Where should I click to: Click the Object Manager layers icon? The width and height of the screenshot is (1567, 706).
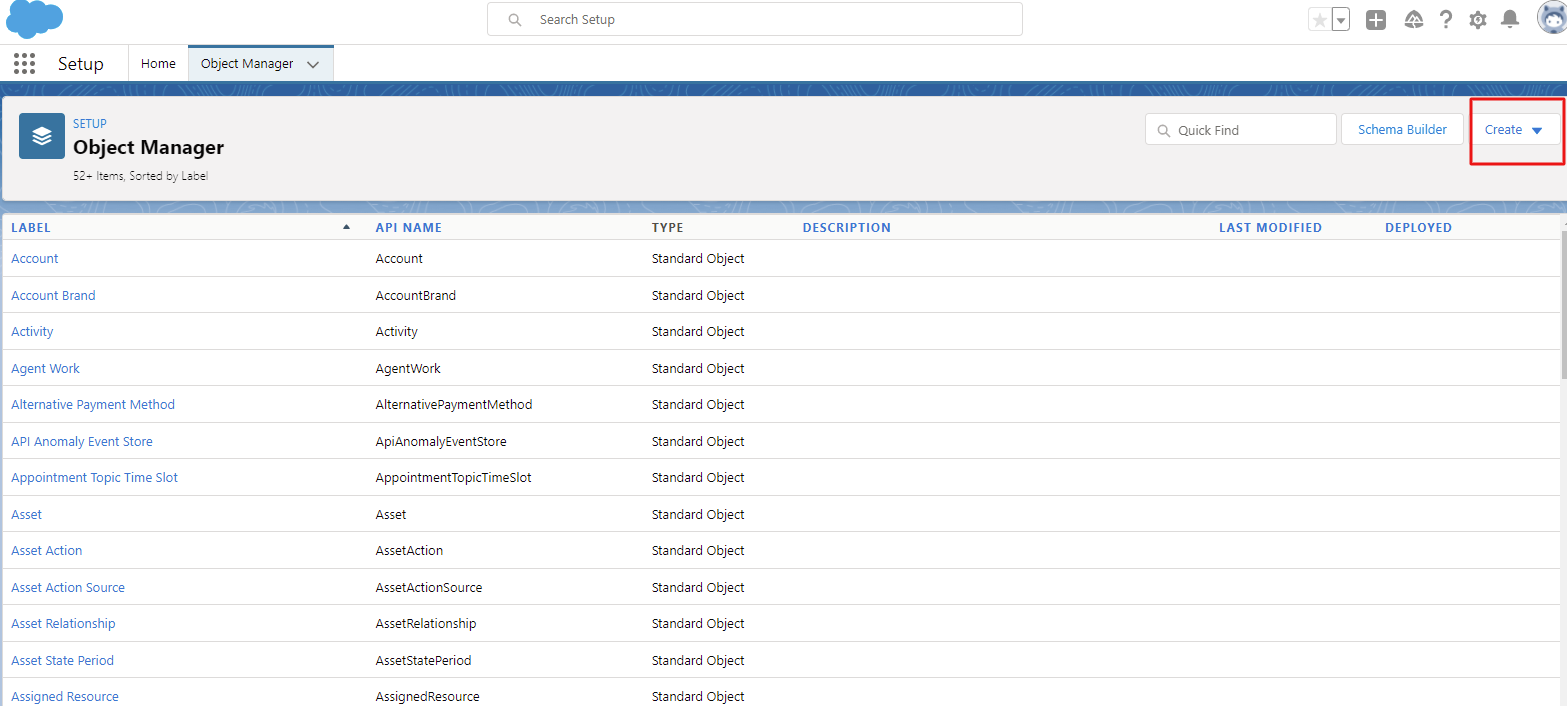coord(42,136)
